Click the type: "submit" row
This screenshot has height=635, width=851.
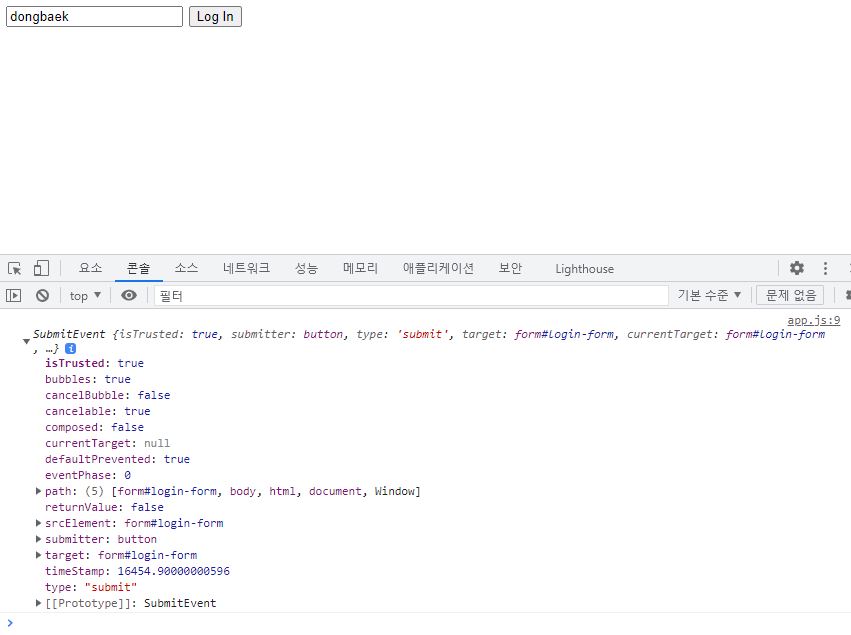coord(91,587)
